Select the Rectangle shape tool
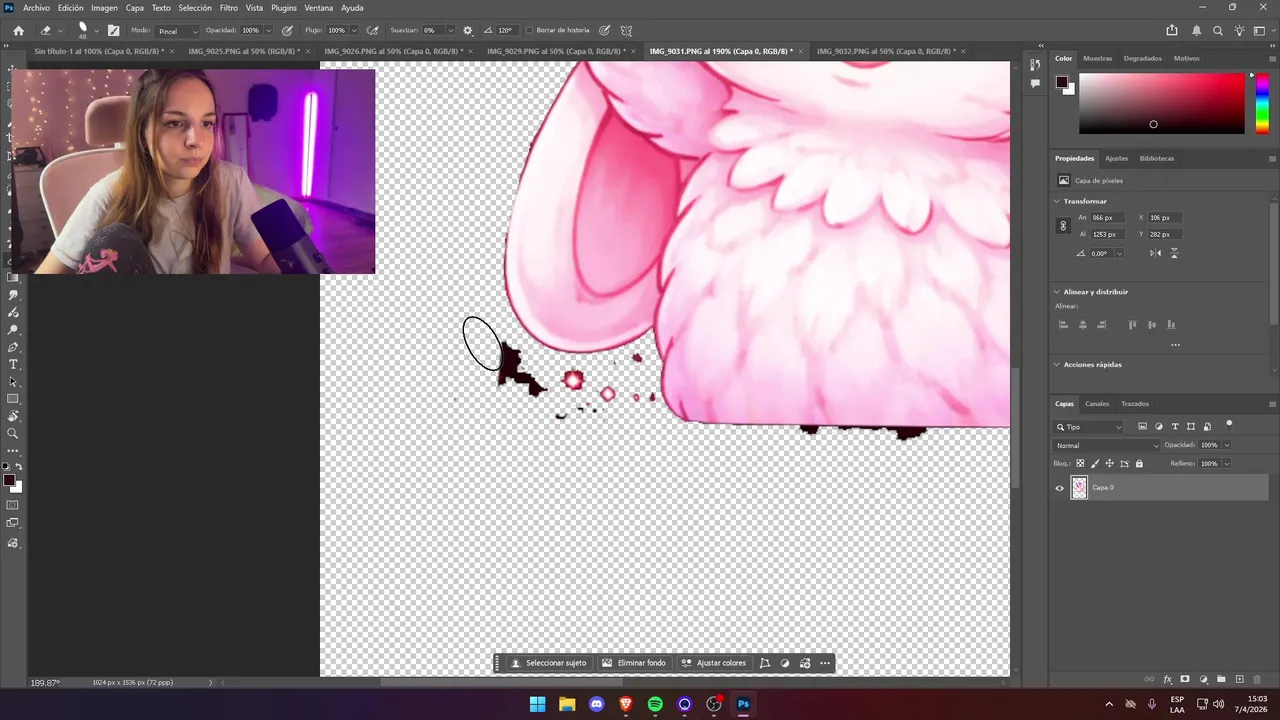 (x=13, y=399)
